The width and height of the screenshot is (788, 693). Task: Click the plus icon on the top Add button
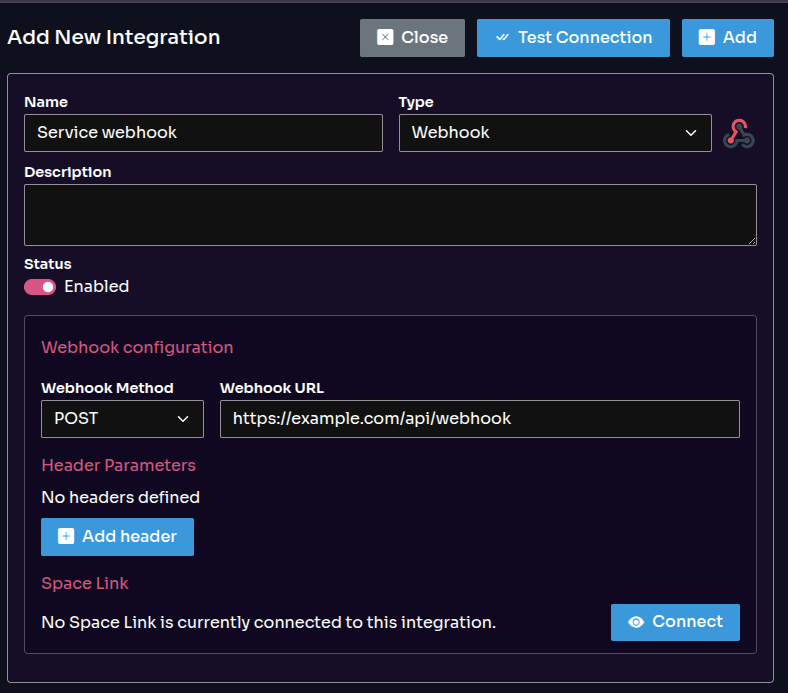click(x=707, y=38)
